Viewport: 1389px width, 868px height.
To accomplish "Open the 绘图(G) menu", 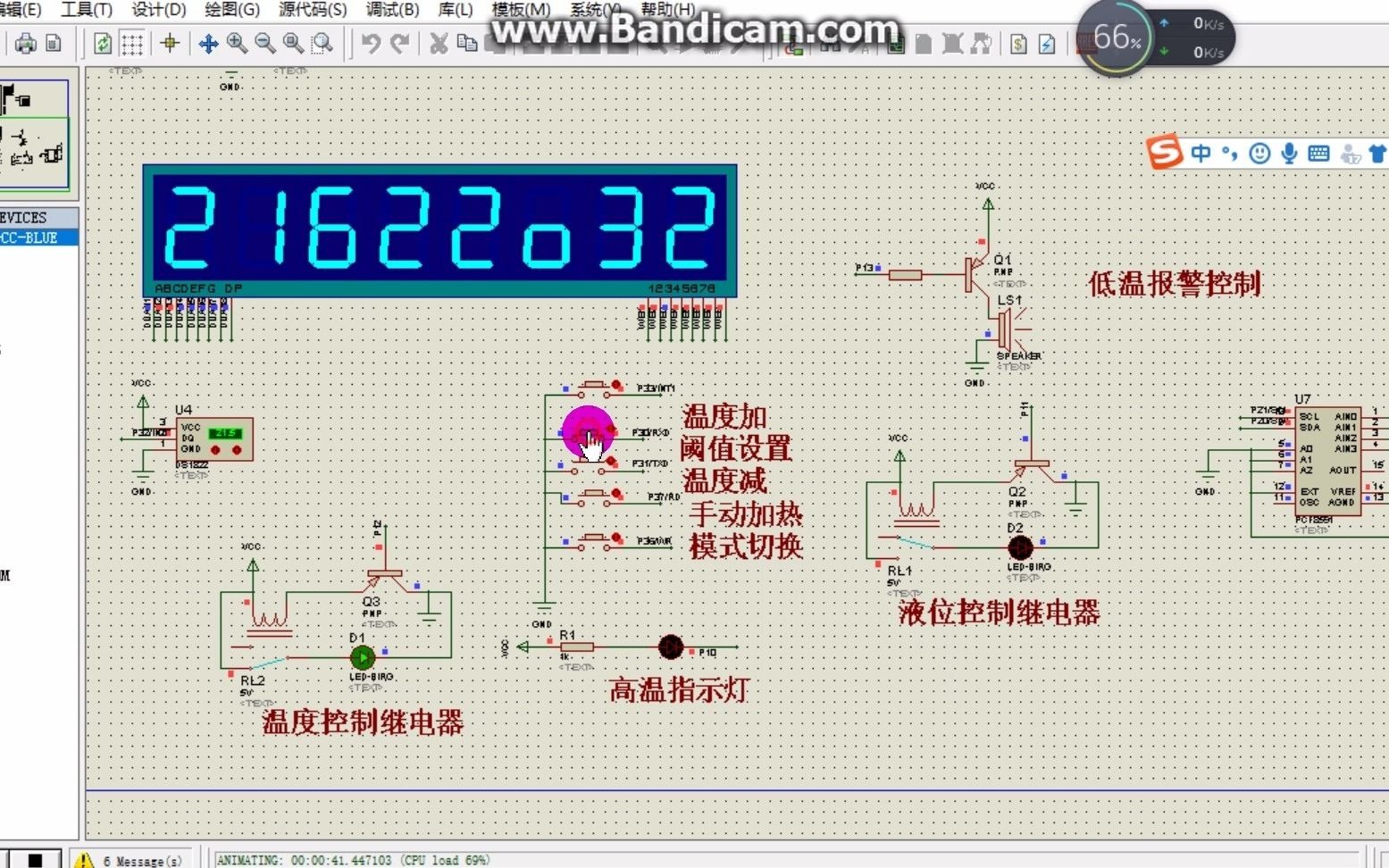I will pos(232,10).
